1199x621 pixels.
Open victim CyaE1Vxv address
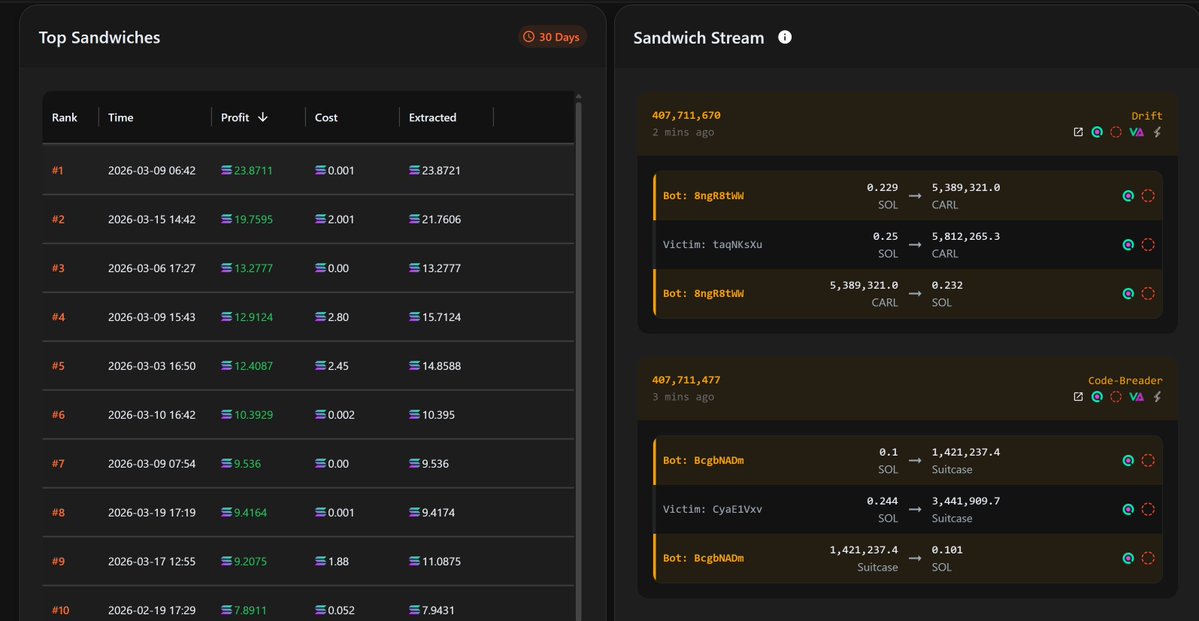[713, 509]
